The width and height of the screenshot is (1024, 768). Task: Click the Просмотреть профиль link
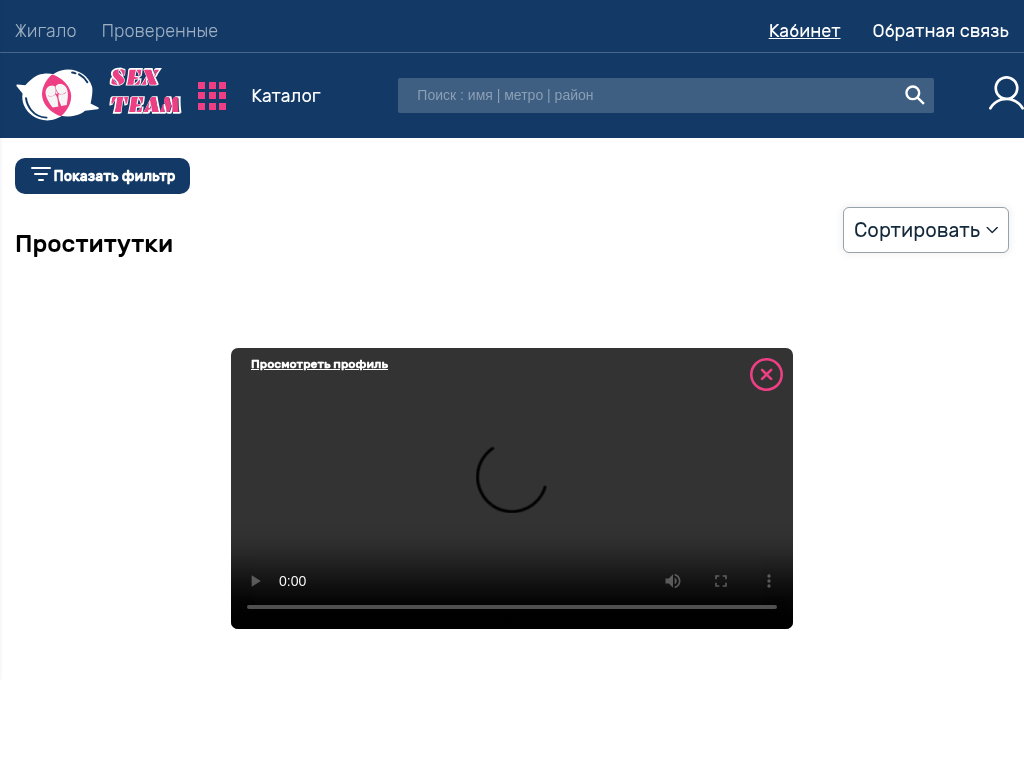point(319,364)
